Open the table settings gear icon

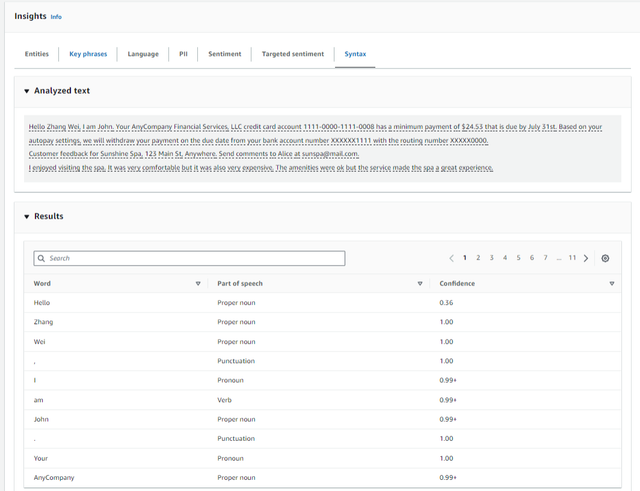[x=605, y=258]
